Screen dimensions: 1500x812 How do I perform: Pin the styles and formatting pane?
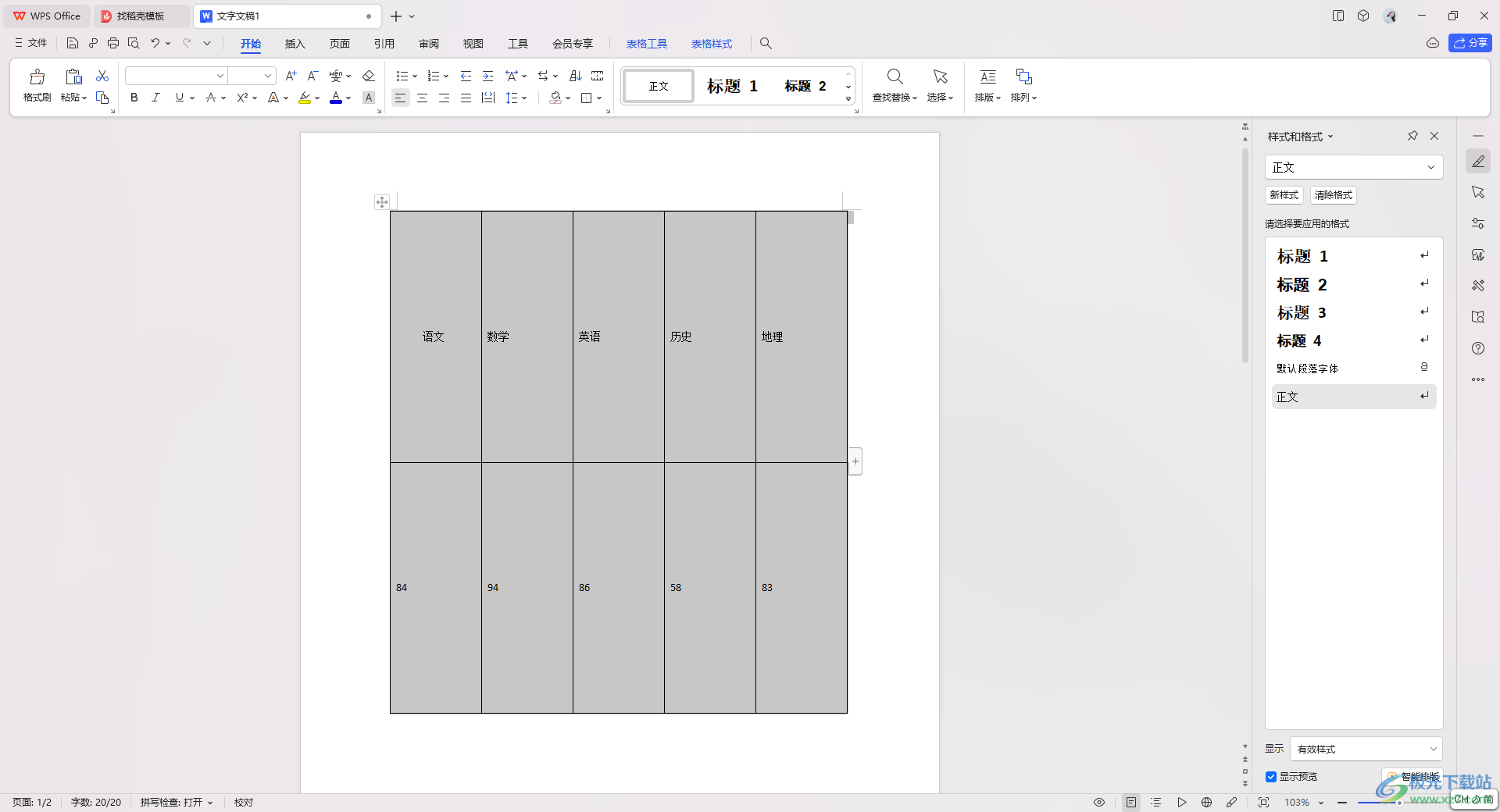(1412, 136)
